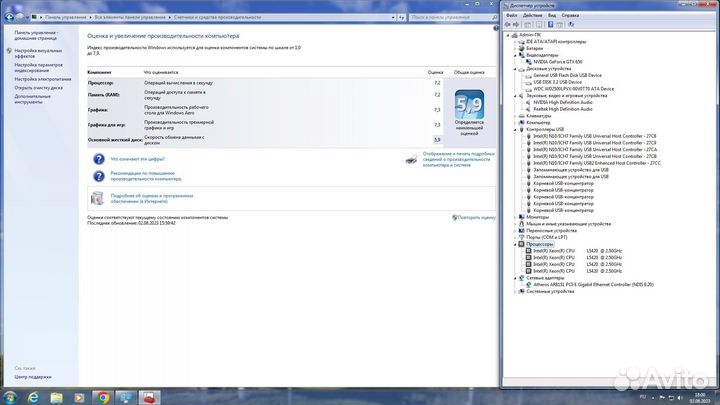Click Forward arrow in Device Manager toolbar

tap(516, 24)
